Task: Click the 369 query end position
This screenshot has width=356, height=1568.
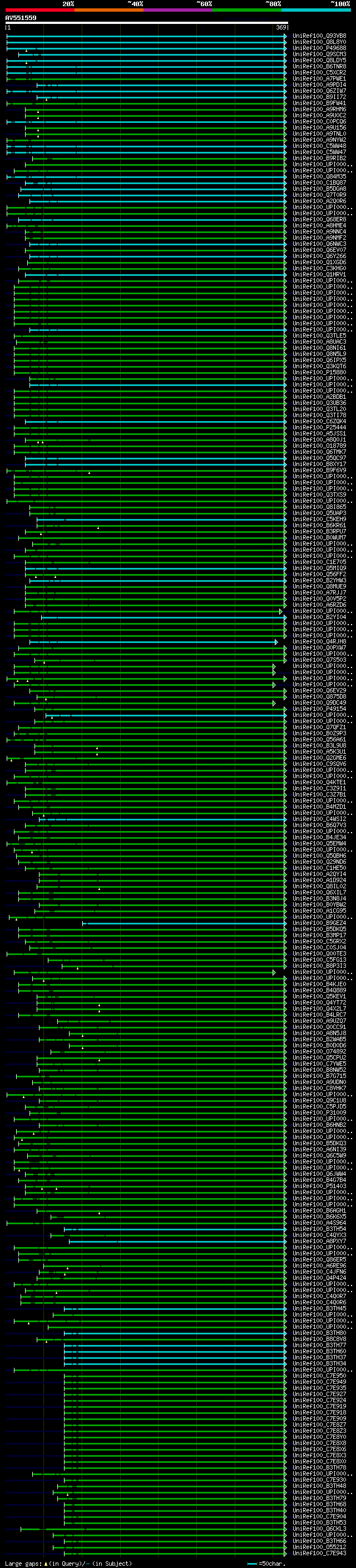Action: (281, 28)
